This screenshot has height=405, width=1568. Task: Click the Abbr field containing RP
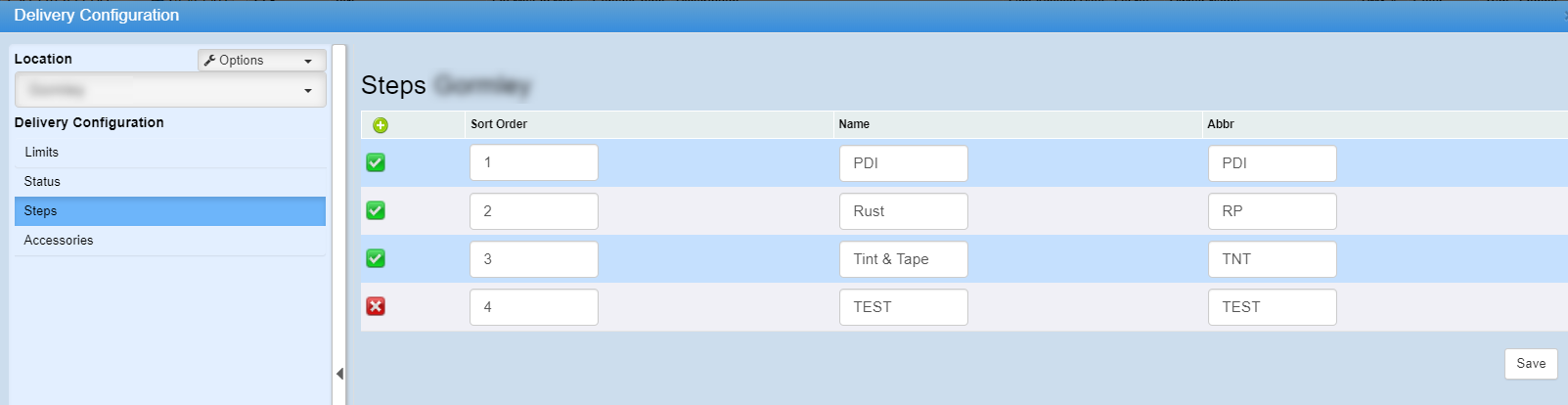(1272, 211)
